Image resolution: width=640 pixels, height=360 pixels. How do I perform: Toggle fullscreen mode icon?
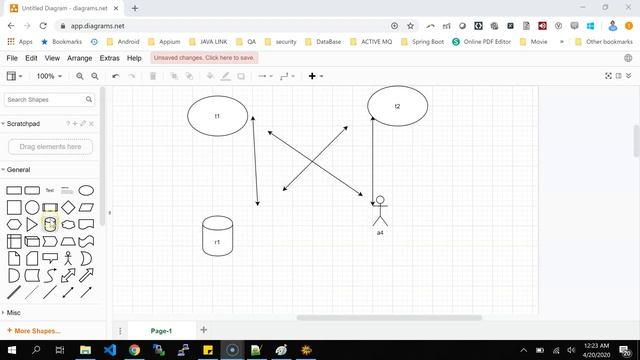608,76
